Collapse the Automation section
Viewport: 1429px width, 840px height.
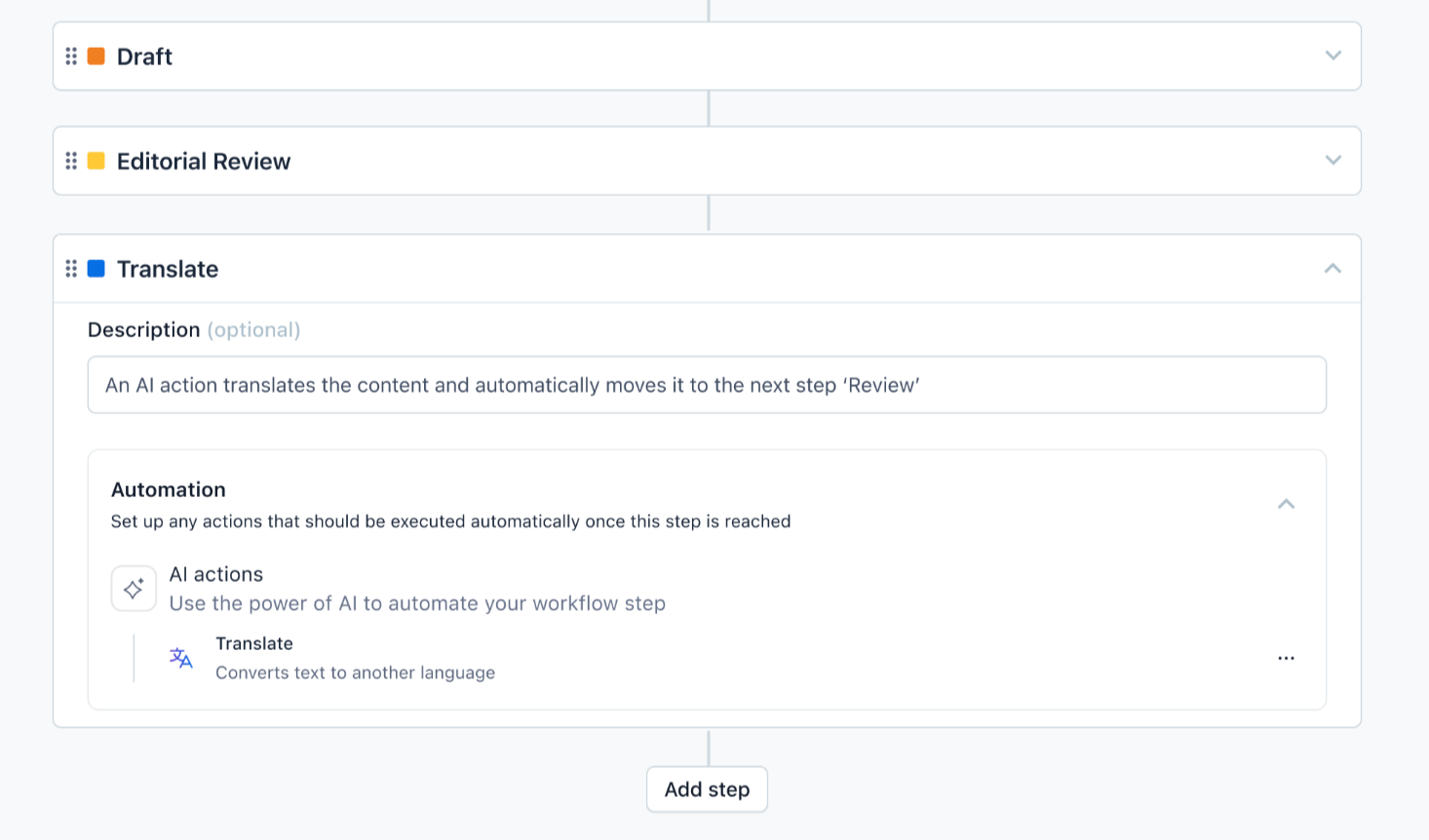click(1286, 504)
